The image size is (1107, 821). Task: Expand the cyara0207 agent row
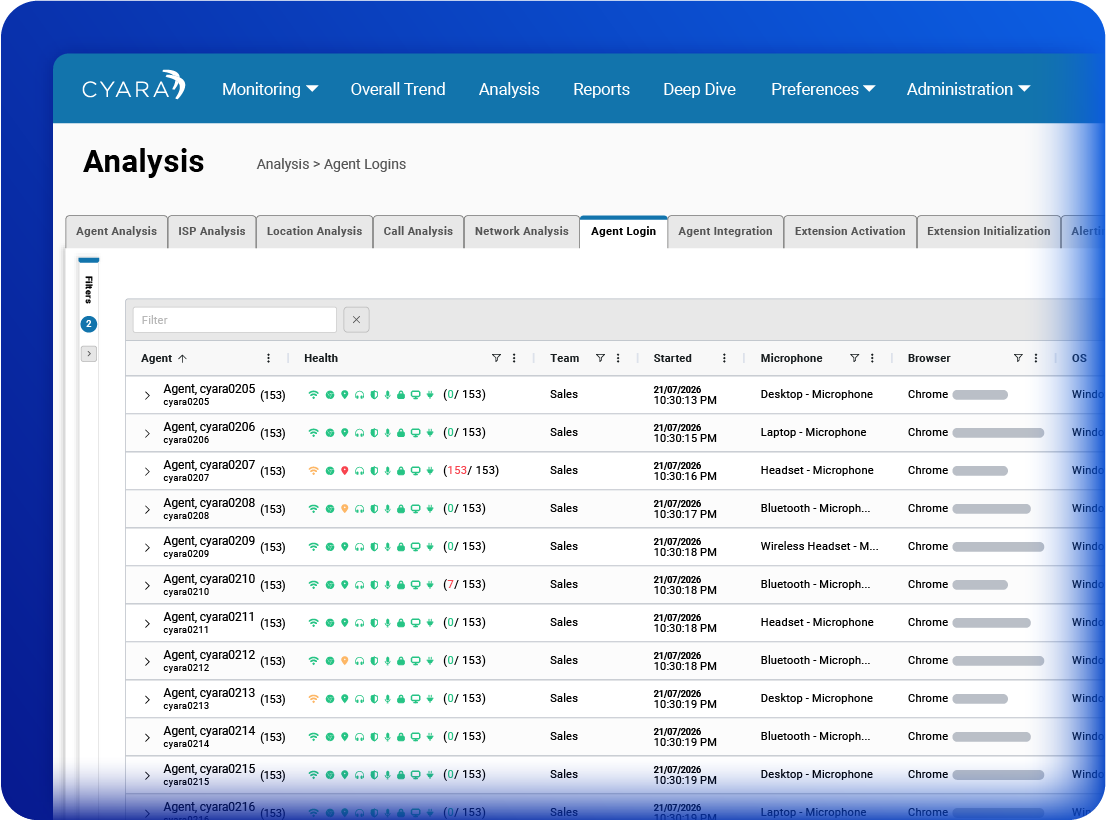[147, 472]
